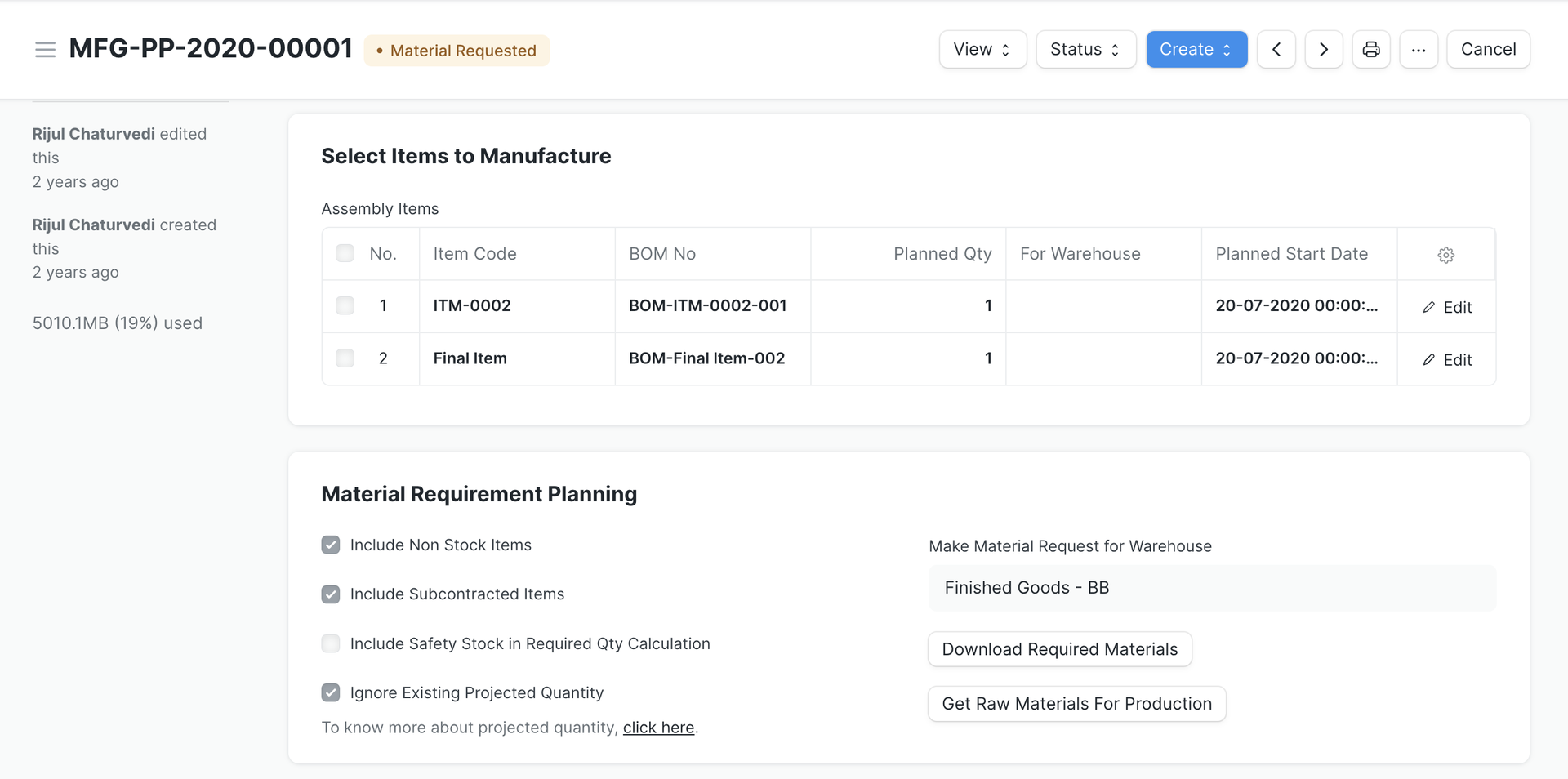Toggle the sidebar hamburger menu icon
This screenshot has height=779, width=1568.
pyautogui.click(x=46, y=50)
